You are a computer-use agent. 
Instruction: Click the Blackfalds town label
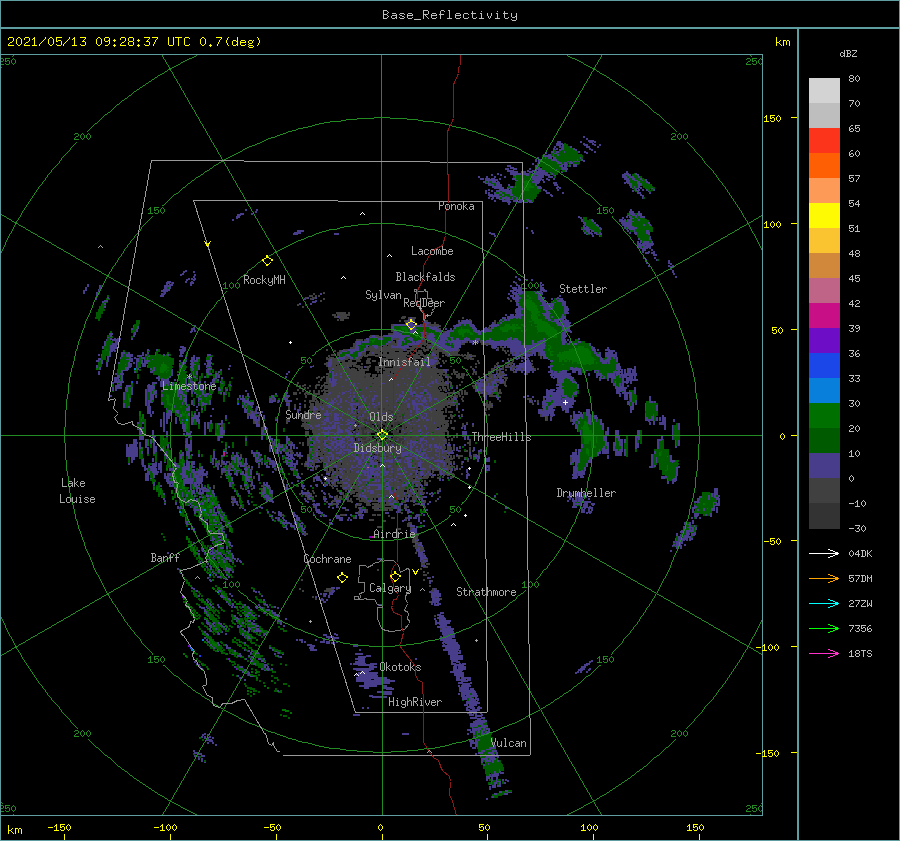[x=425, y=277]
